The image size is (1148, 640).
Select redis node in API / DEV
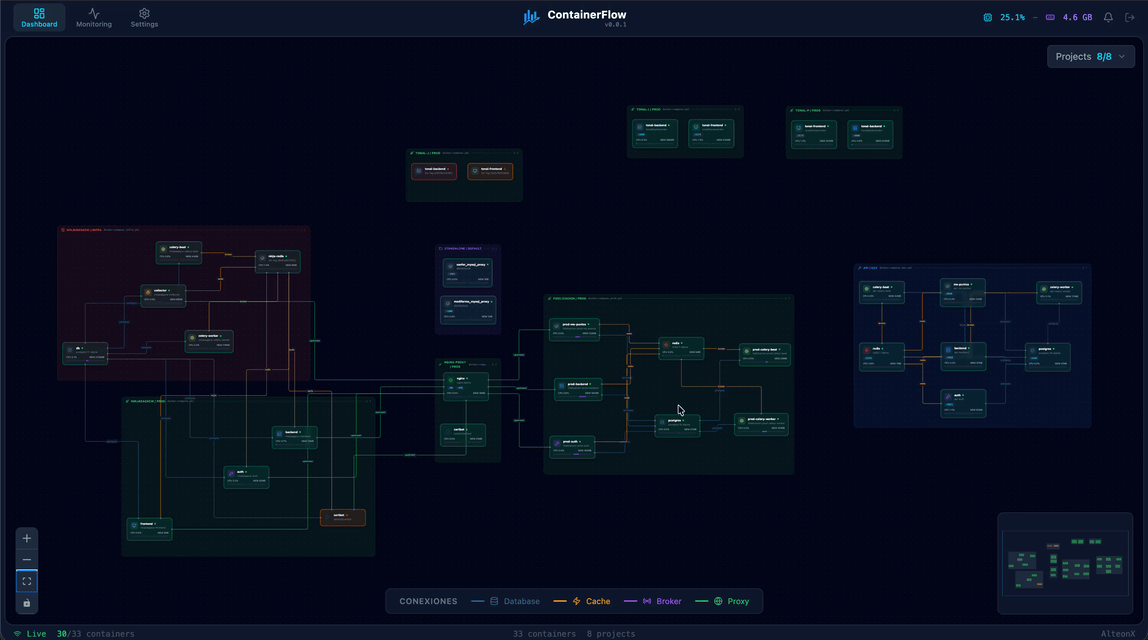(x=882, y=357)
